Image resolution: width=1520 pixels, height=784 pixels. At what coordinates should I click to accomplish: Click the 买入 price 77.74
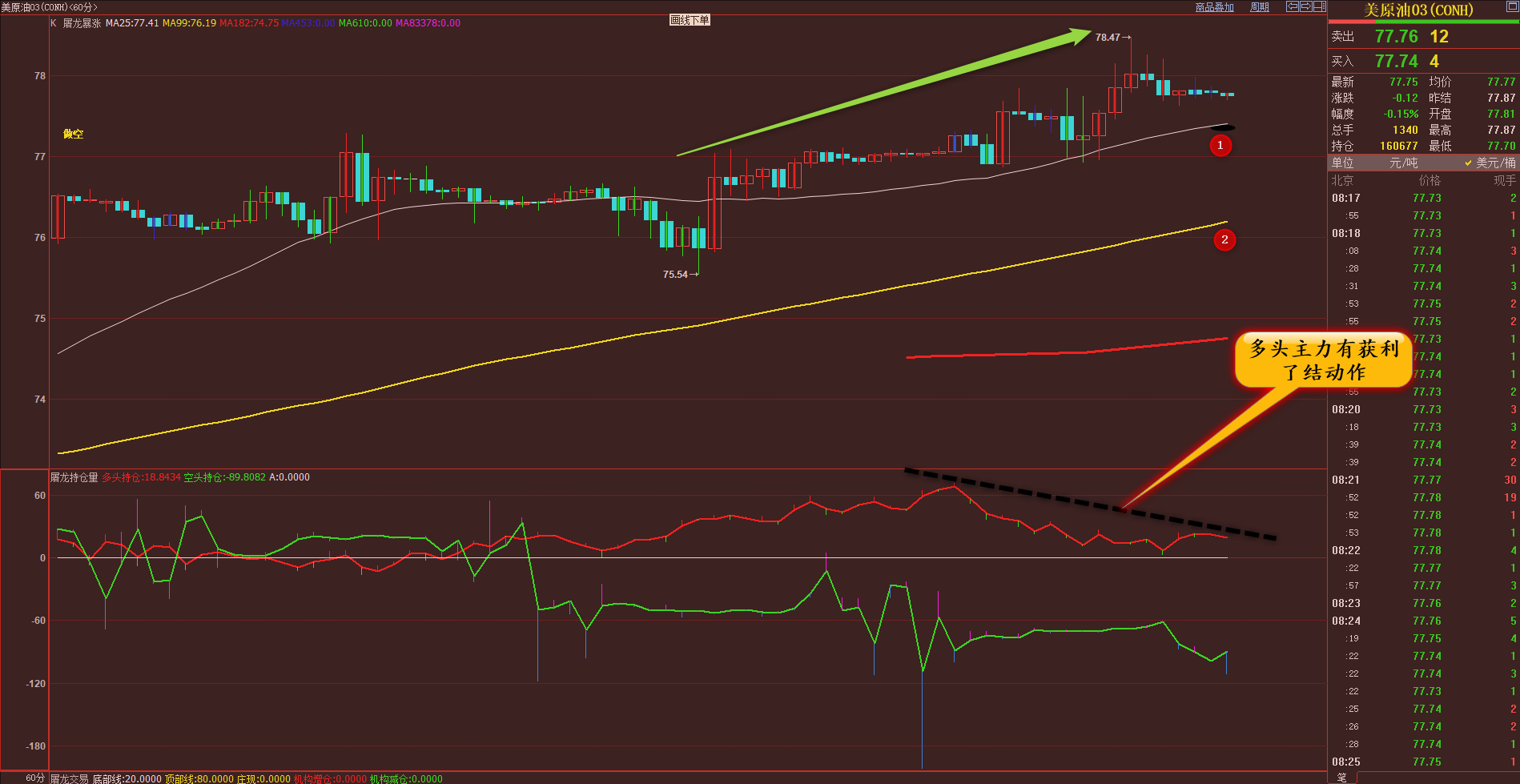[x=1396, y=62]
